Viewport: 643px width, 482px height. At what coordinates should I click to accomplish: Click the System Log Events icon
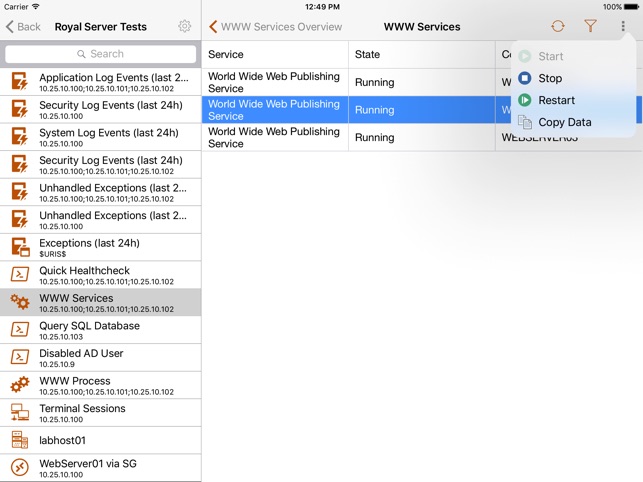tap(19, 137)
